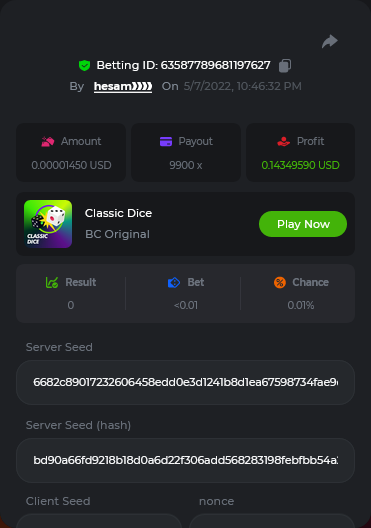371x528 pixels.
Task: Click the Classic Dice title text
Action: (x=119, y=213)
